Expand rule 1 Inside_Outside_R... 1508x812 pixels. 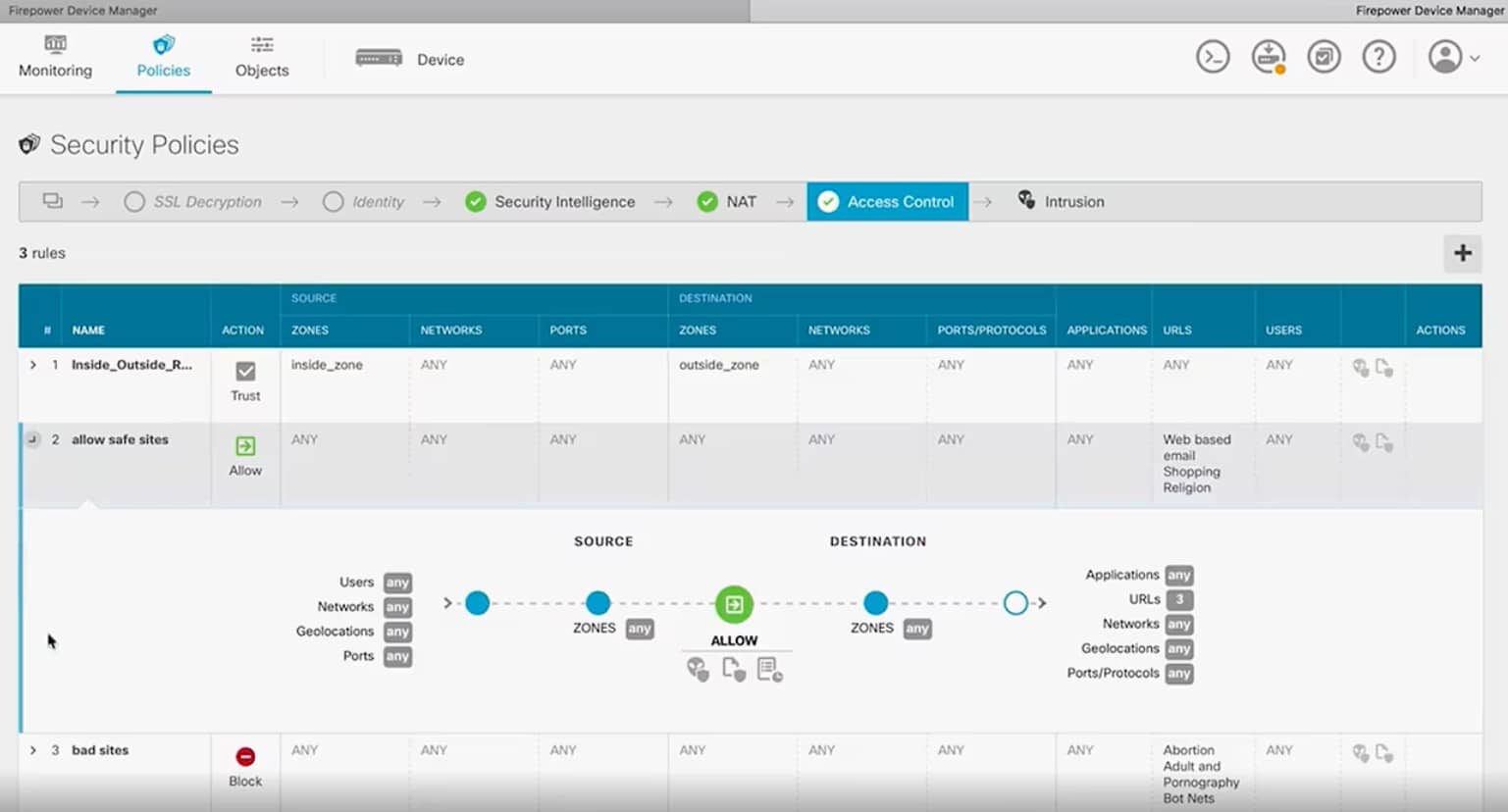[x=32, y=365]
